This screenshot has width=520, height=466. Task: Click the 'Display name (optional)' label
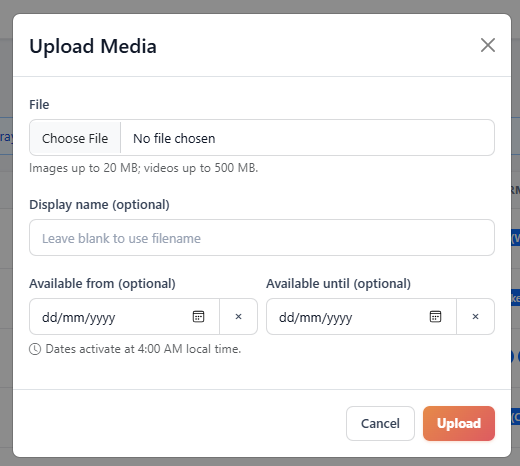tap(99, 205)
